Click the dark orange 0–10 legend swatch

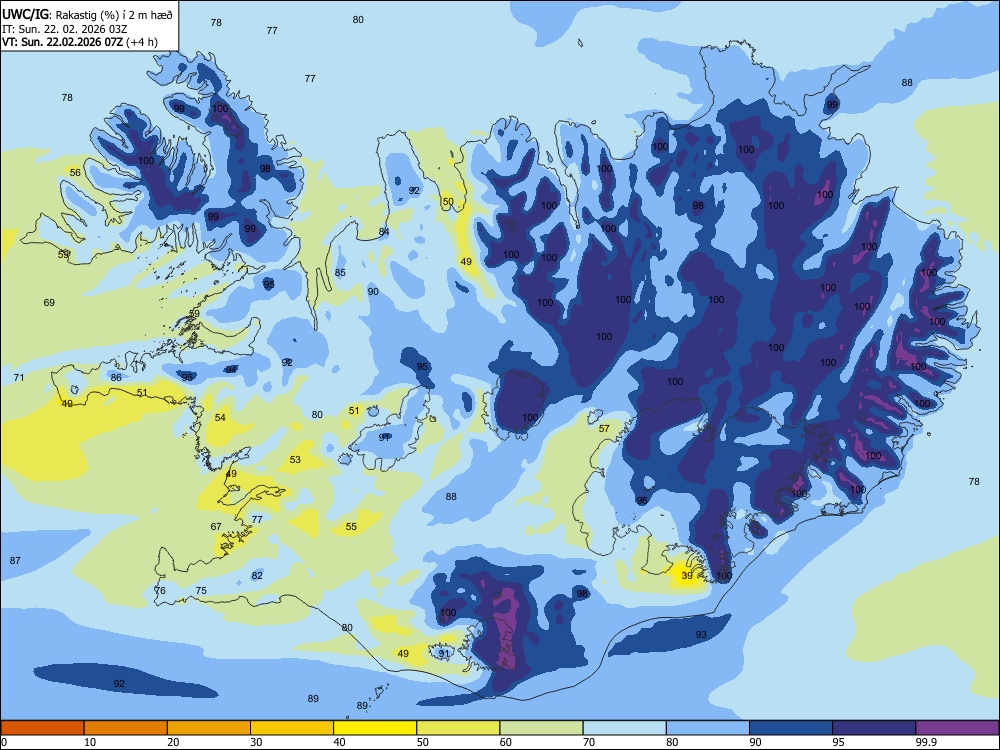pos(42,728)
